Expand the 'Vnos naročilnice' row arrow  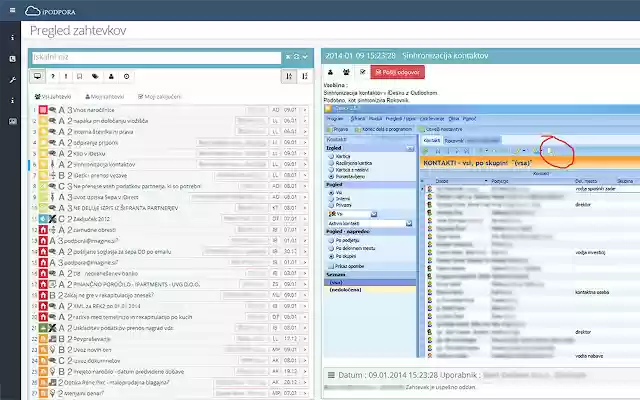click(x=304, y=110)
